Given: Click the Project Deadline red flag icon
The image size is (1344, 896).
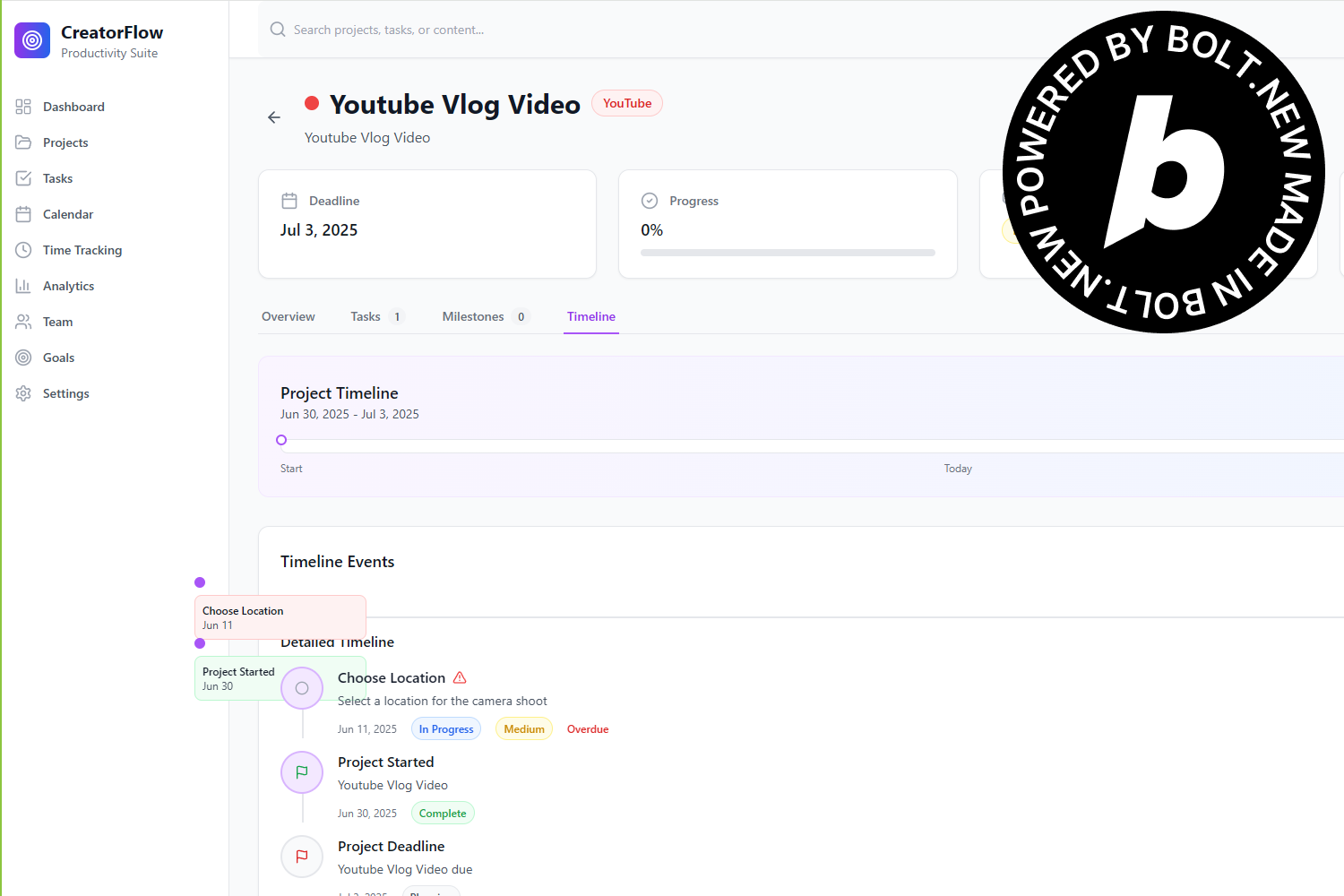Looking at the screenshot, I should (x=302, y=857).
